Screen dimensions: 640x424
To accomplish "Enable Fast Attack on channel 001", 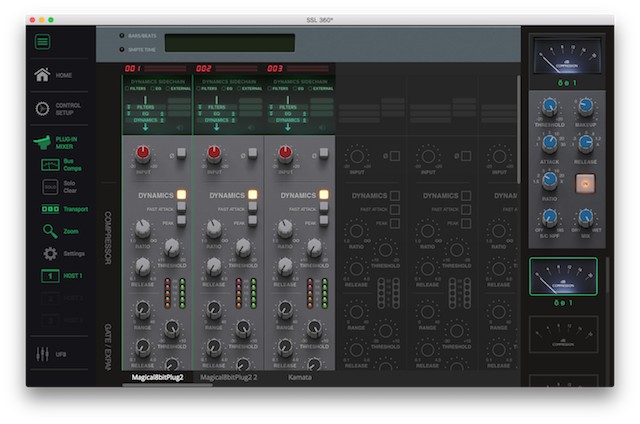I will click(x=181, y=207).
